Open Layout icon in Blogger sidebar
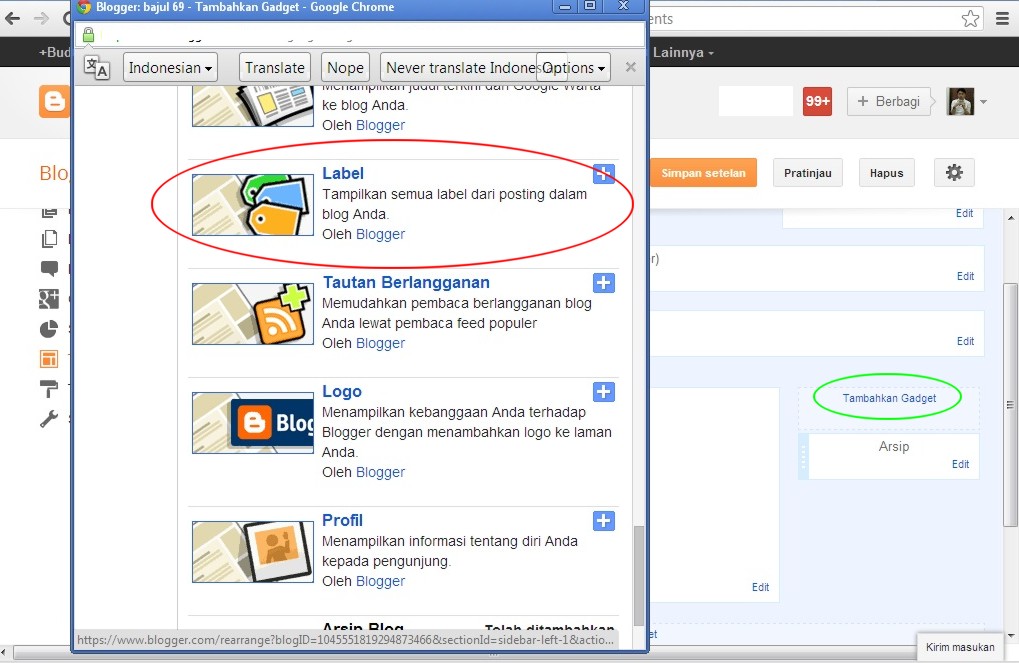 tap(49, 359)
